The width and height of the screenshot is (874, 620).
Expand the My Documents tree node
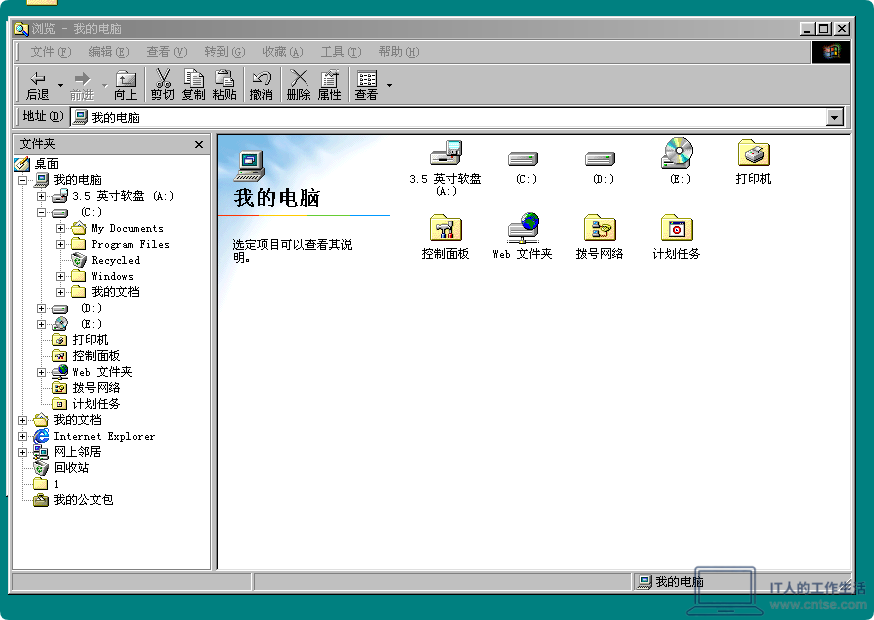point(60,228)
